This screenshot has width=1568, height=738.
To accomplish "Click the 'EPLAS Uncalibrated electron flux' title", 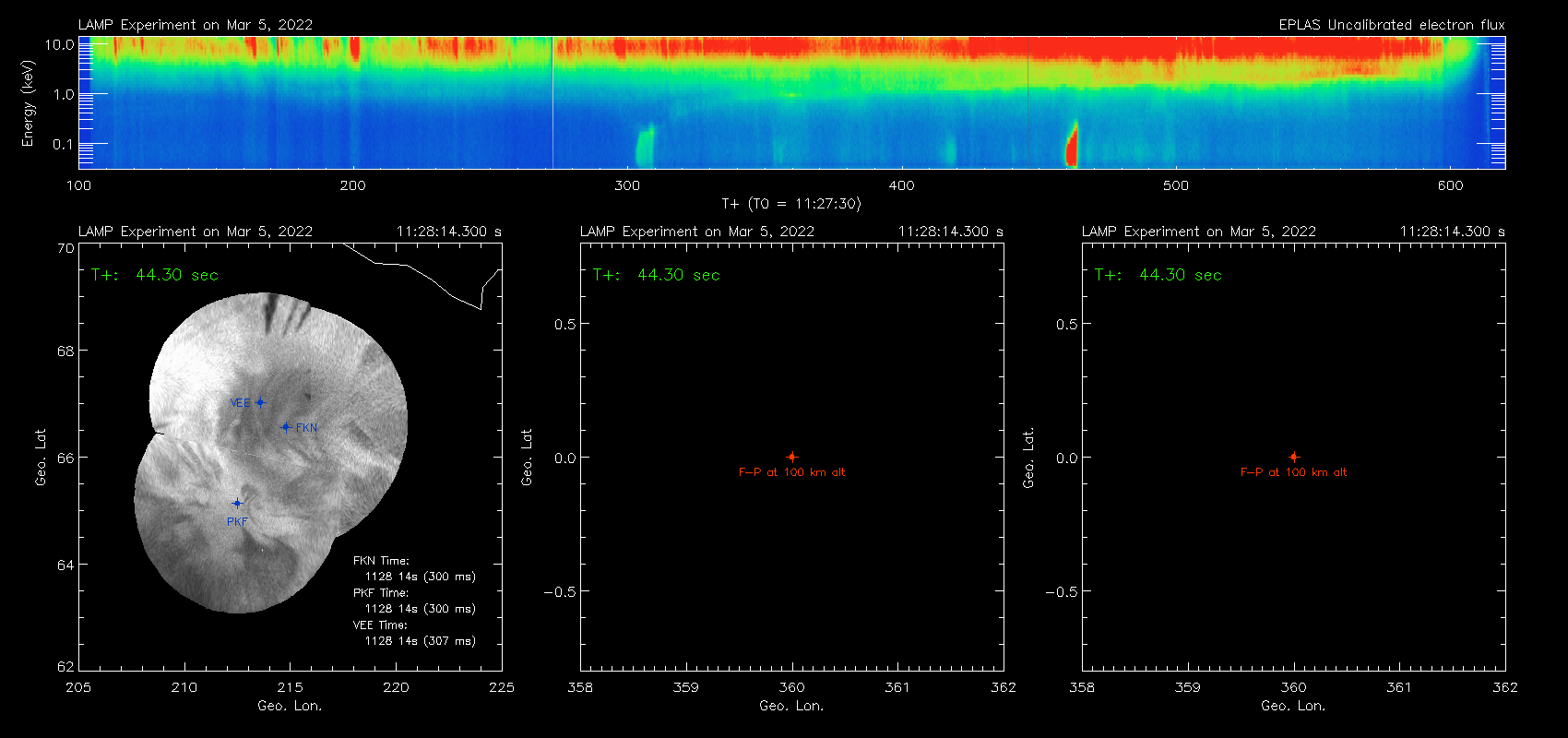I will 1392,25.
